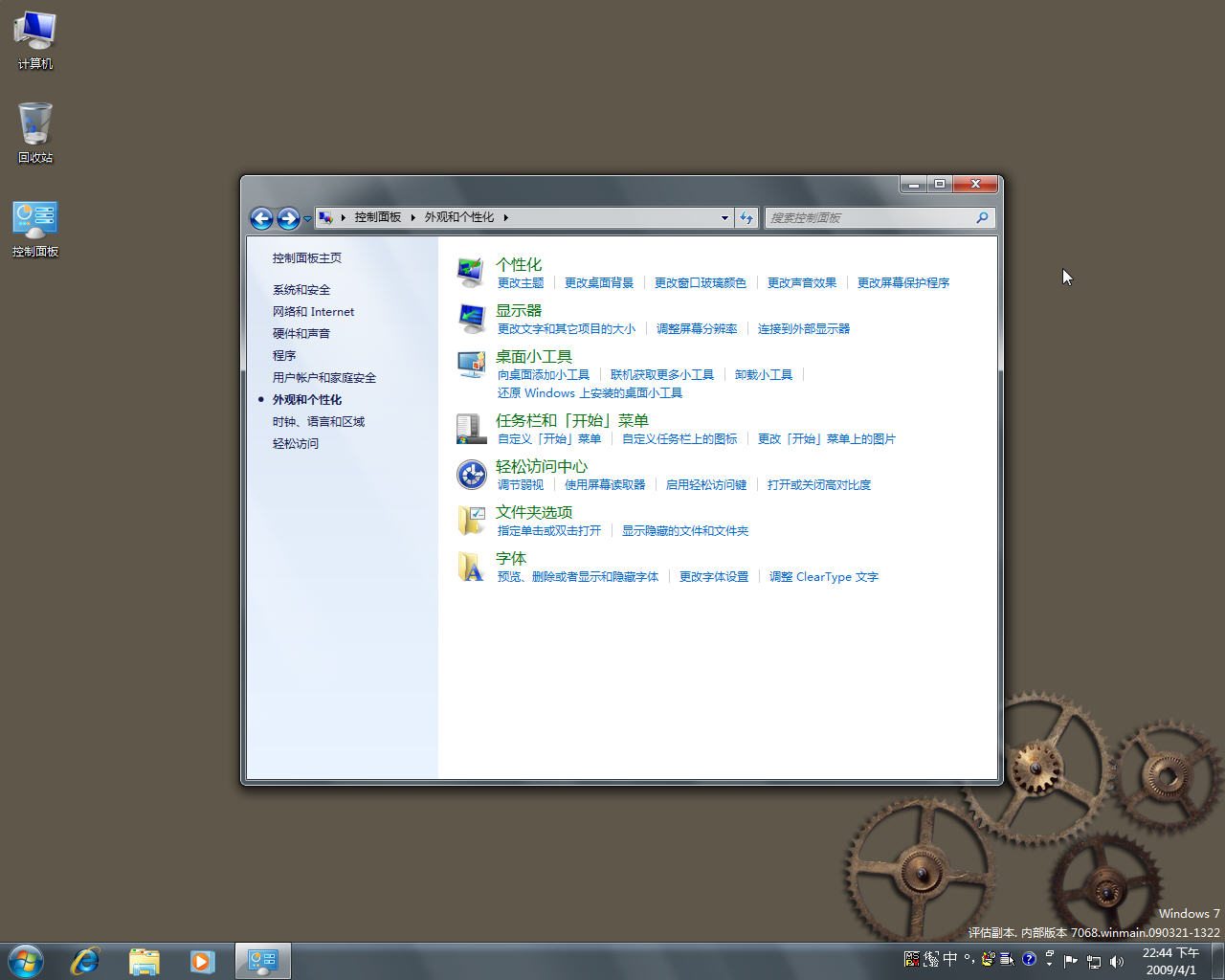Viewport: 1225px width, 980px height.
Task: Toggle the IME punctuation mode icon
Action: tap(969, 959)
